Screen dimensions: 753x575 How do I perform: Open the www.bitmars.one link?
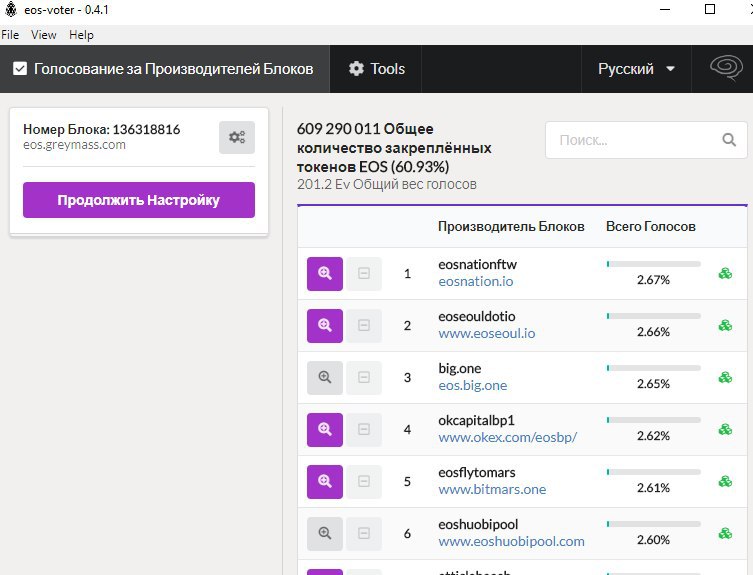[x=492, y=489]
